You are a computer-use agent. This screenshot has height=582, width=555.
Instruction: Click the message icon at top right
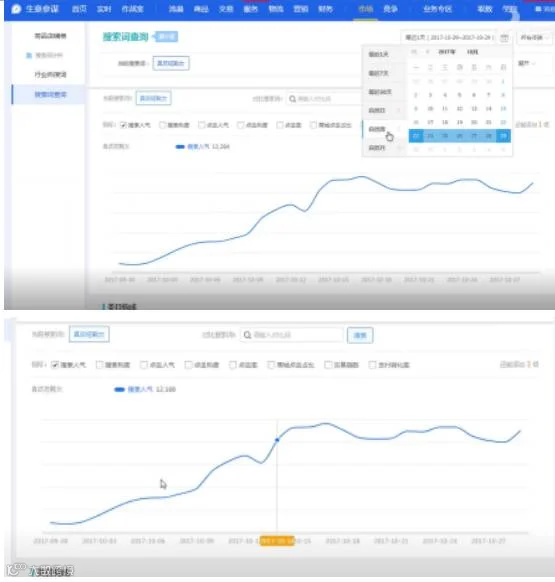pos(538,9)
